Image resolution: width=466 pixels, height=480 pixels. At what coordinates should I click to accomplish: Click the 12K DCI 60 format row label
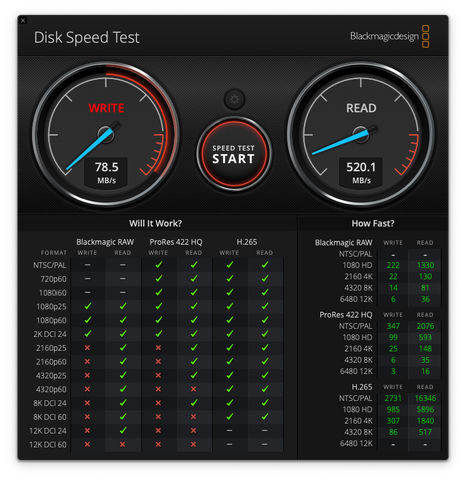coord(48,445)
